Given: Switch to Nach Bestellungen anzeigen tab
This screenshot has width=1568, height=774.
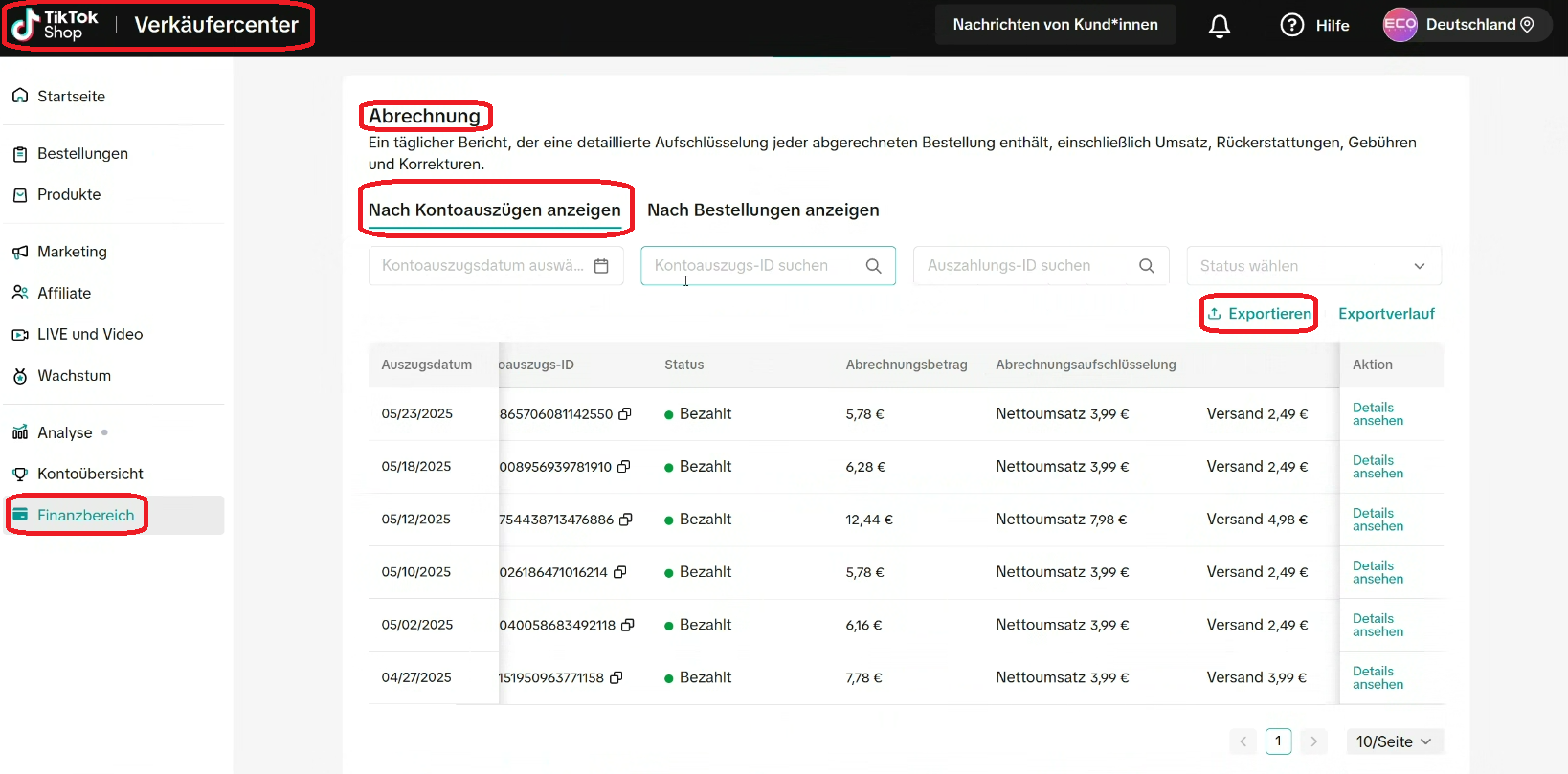Looking at the screenshot, I should pos(763,210).
